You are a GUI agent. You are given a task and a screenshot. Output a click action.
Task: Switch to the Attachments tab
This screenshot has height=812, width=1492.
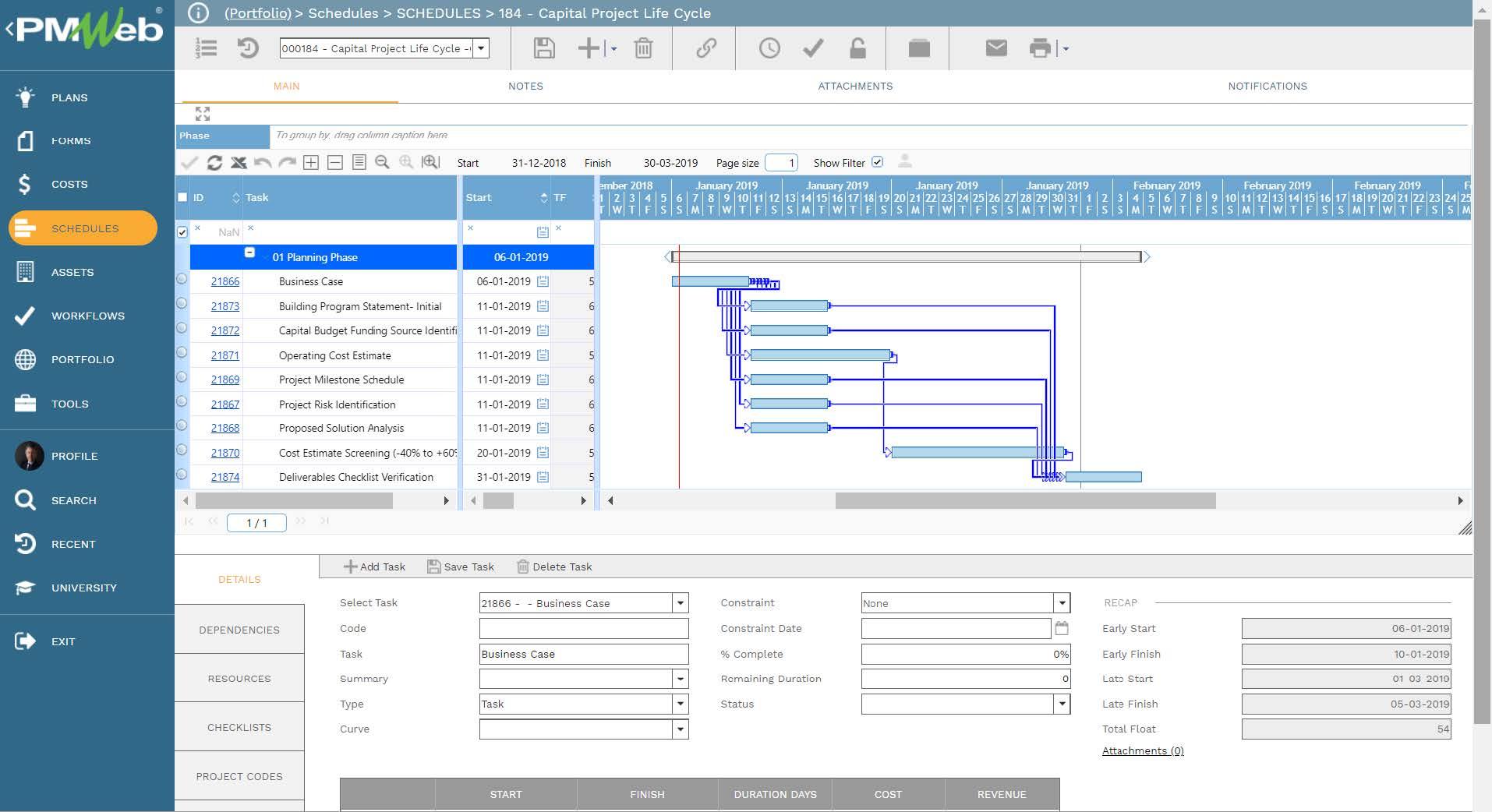coord(854,86)
